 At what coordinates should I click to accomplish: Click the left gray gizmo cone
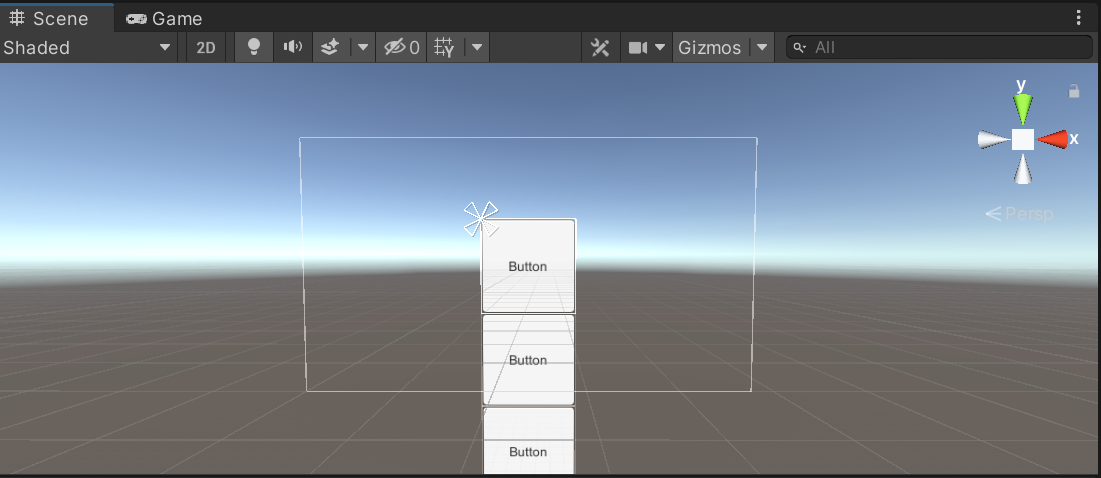point(994,140)
